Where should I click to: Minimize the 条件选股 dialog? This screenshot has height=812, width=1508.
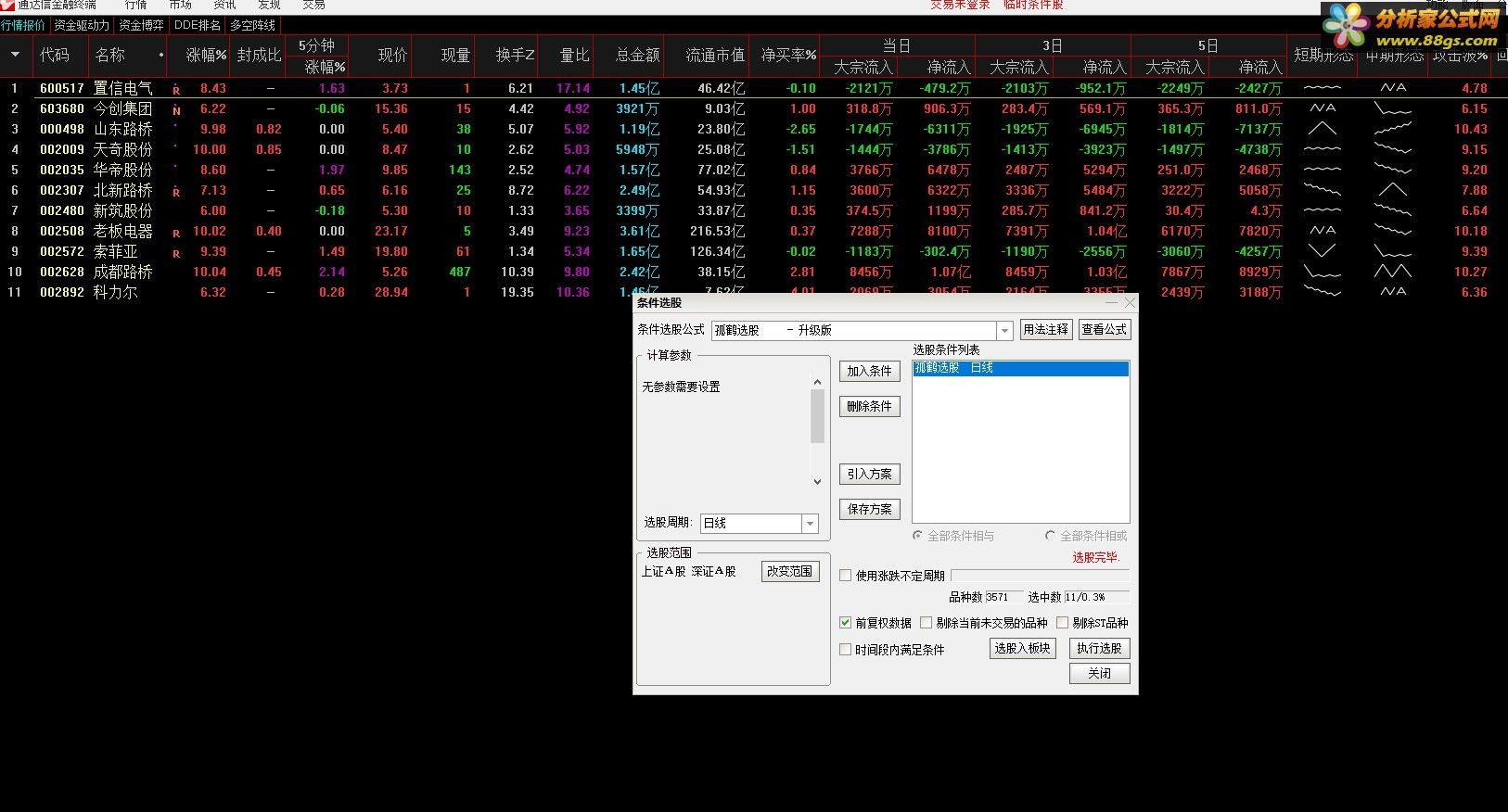[1112, 303]
